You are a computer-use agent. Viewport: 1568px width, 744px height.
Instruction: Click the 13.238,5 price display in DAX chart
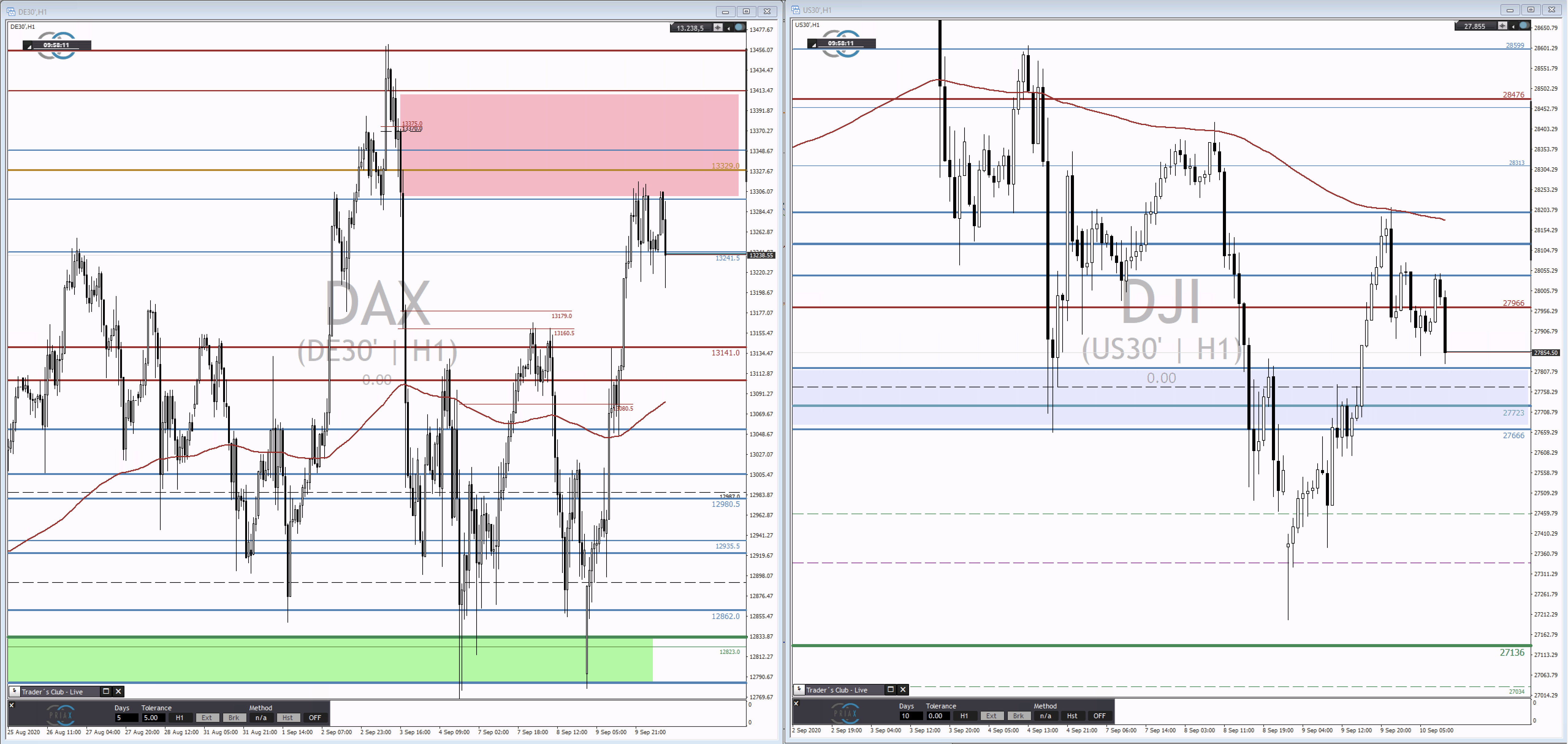[x=690, y=28]
